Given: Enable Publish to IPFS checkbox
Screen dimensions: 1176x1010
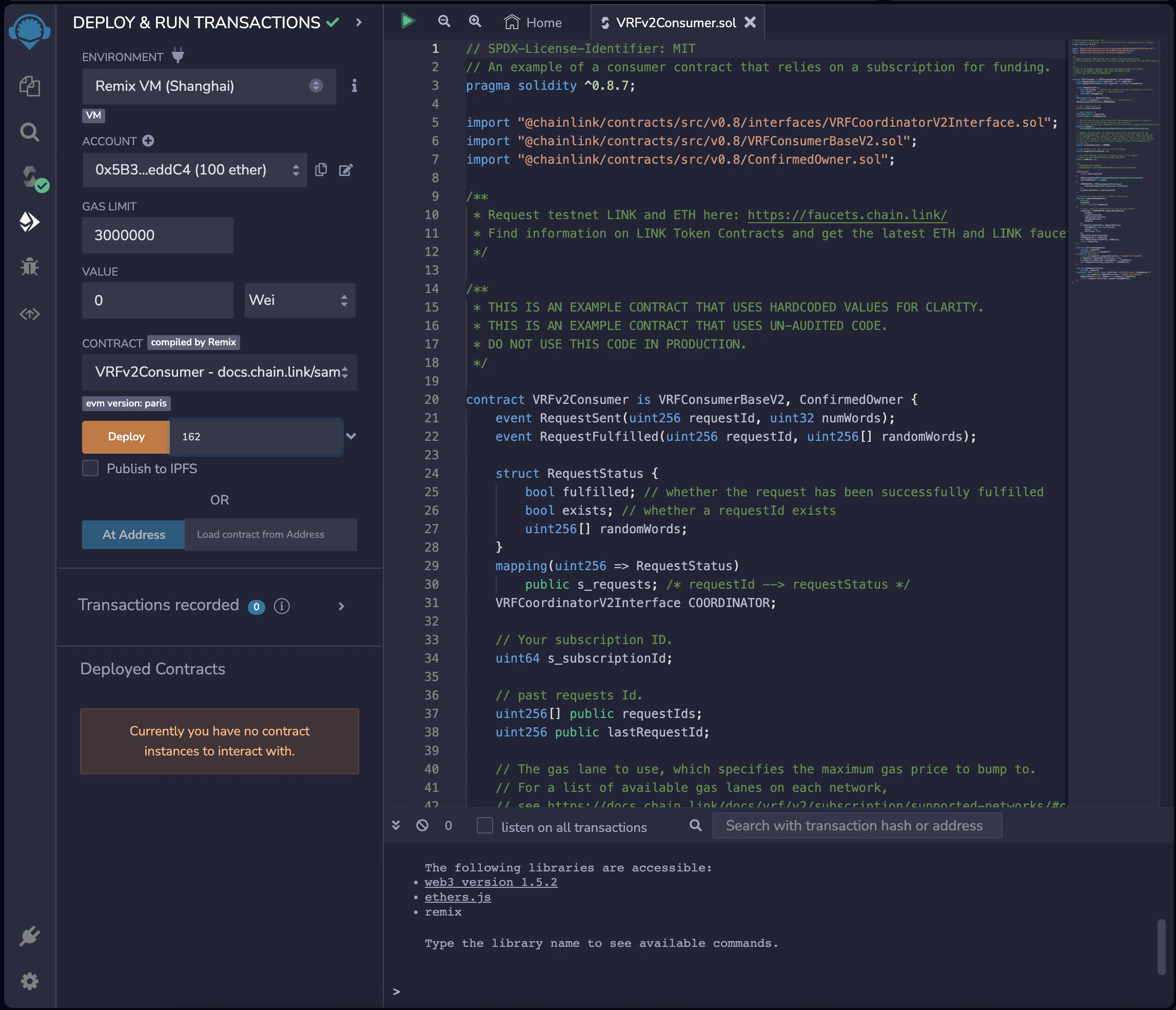Looking at the screenshot, I should tap(90, 469).
